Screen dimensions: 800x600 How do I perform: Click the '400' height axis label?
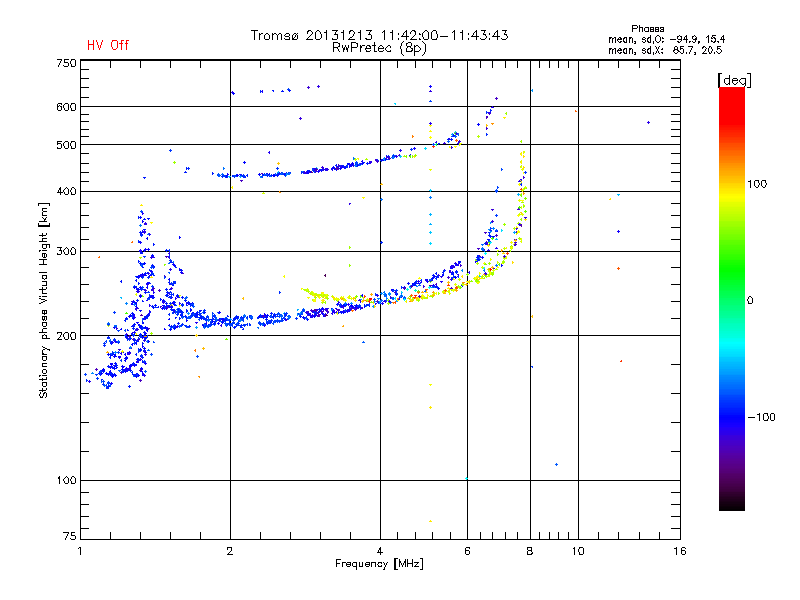point(66,191)
